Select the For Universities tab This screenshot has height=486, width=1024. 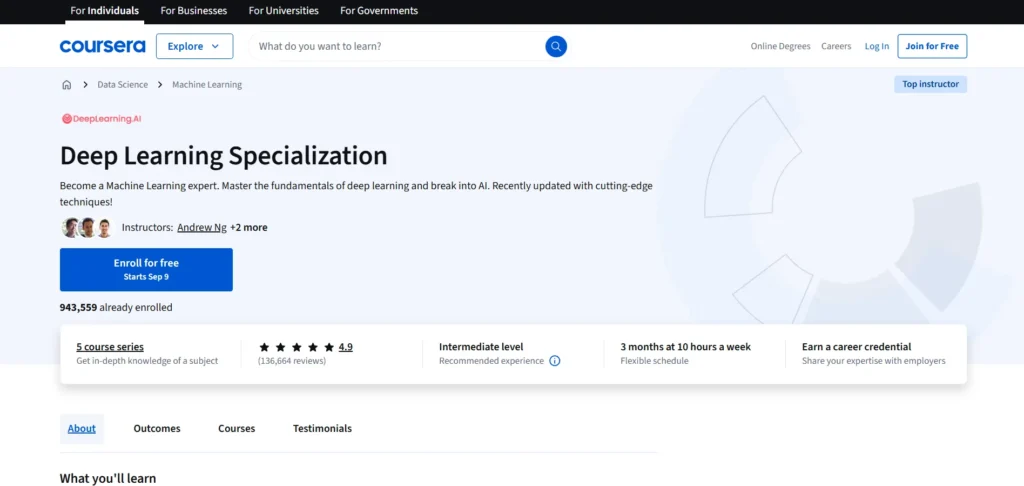click(283, 11)
